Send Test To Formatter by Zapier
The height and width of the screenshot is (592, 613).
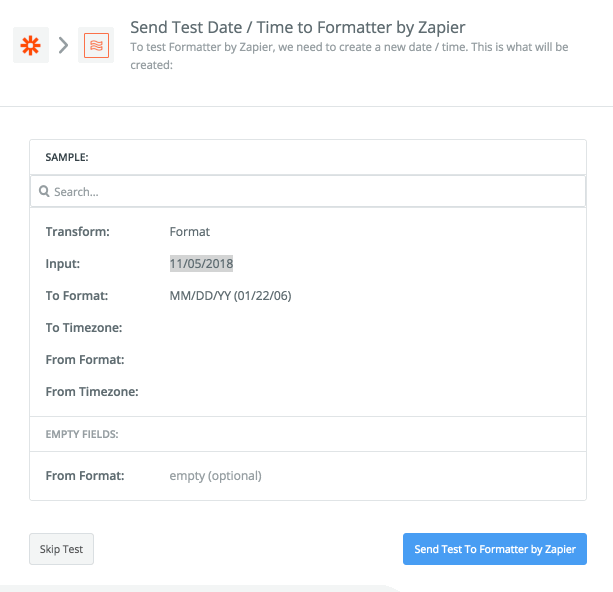495,549
